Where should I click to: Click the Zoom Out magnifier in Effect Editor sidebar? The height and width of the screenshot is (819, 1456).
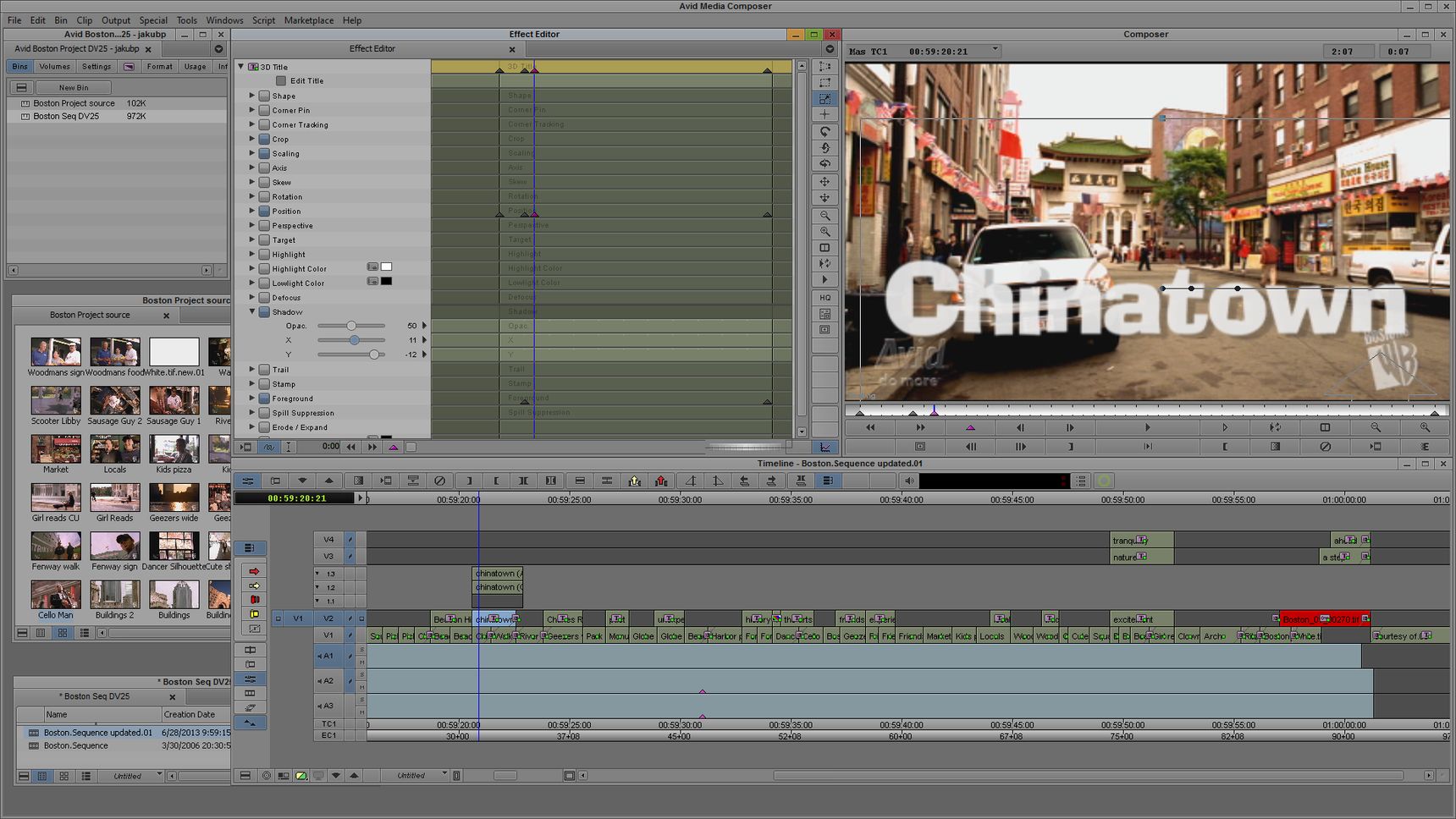825,215
